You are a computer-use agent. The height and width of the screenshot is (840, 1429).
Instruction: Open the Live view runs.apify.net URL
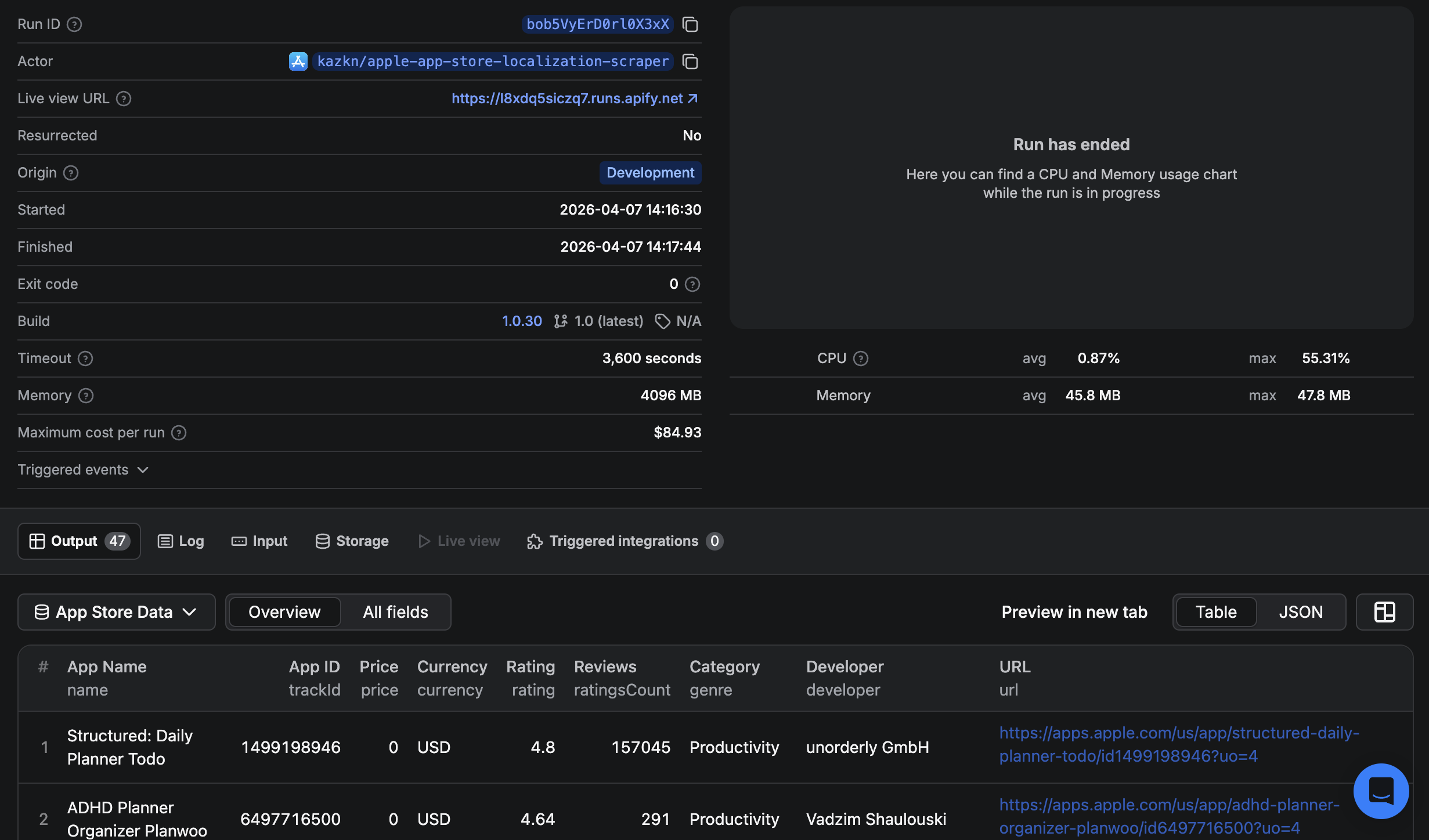click(575, 99)
